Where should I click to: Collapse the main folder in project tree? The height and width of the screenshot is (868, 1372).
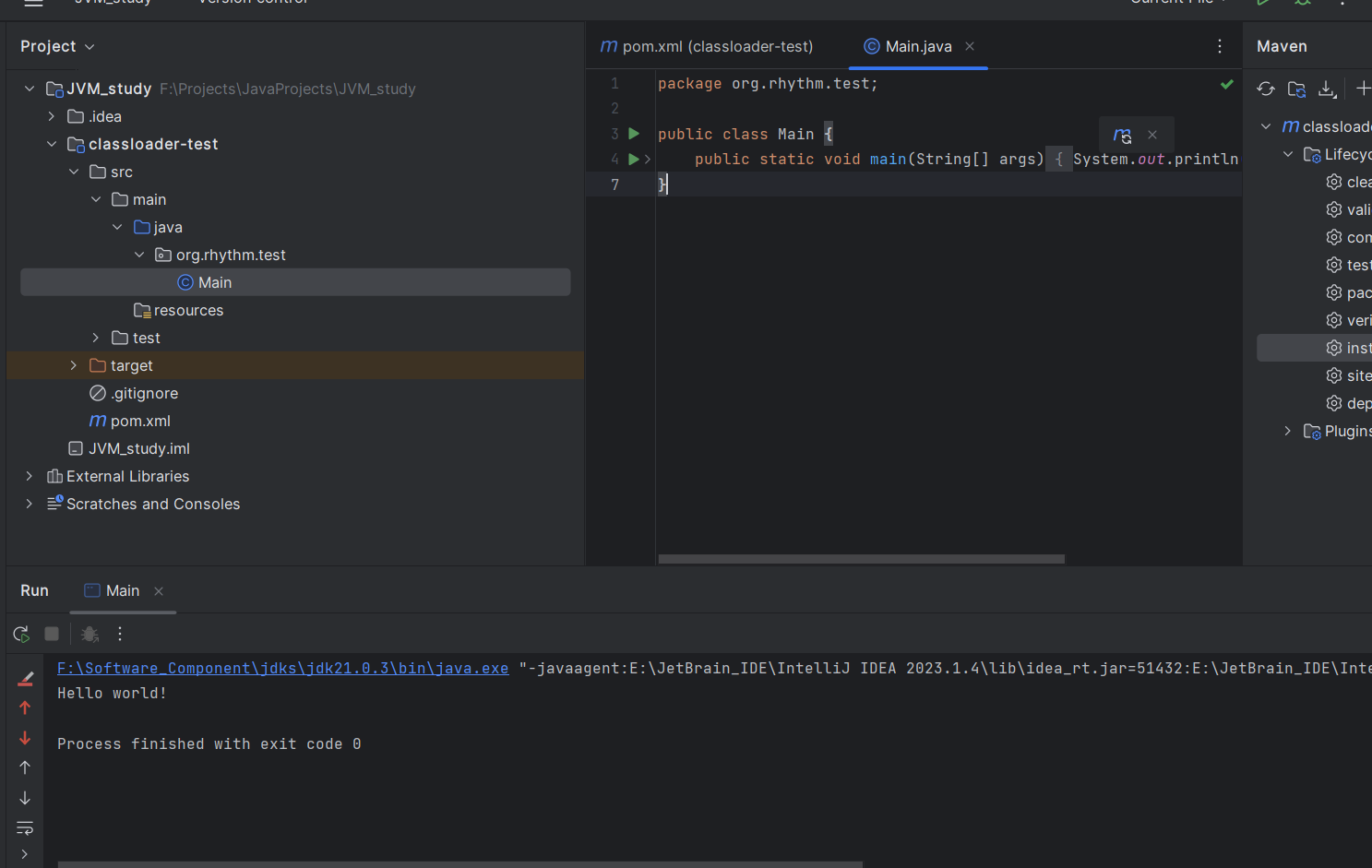click(x=96, y=199)
